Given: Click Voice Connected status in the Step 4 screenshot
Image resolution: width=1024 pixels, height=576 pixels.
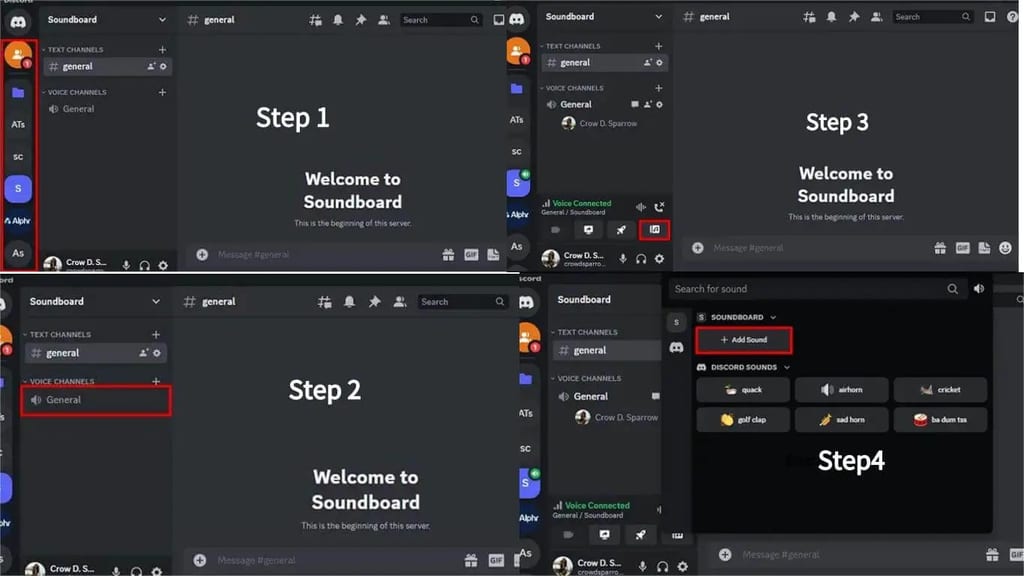Looking at the screenshot, I should pos(597,505).
